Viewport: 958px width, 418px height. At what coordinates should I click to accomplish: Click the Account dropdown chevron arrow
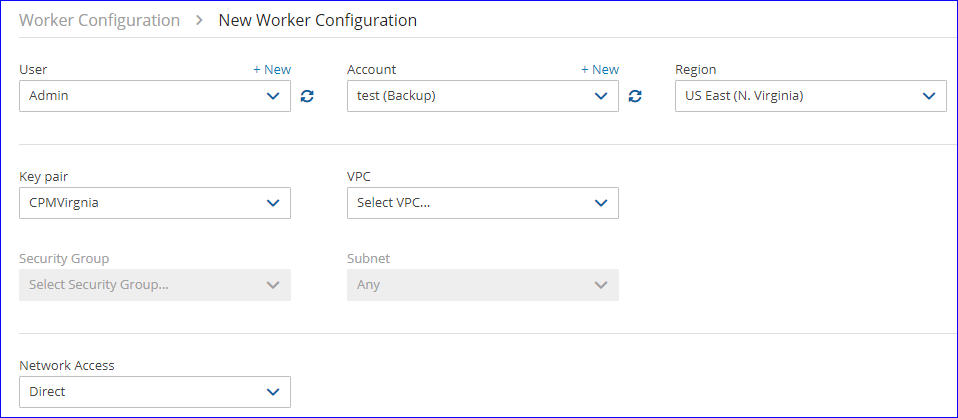pos(601,96)
